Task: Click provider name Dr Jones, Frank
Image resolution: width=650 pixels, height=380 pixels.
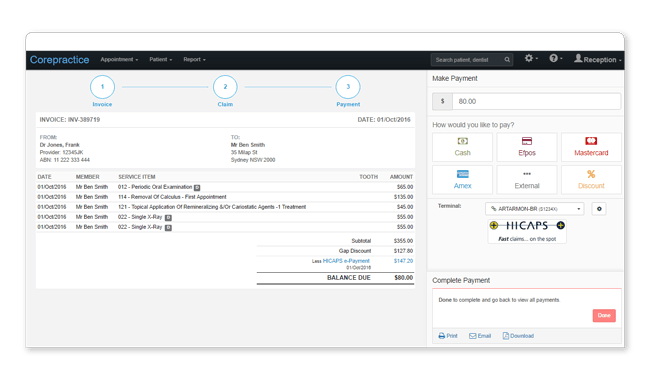Action: tap(59, 145)
